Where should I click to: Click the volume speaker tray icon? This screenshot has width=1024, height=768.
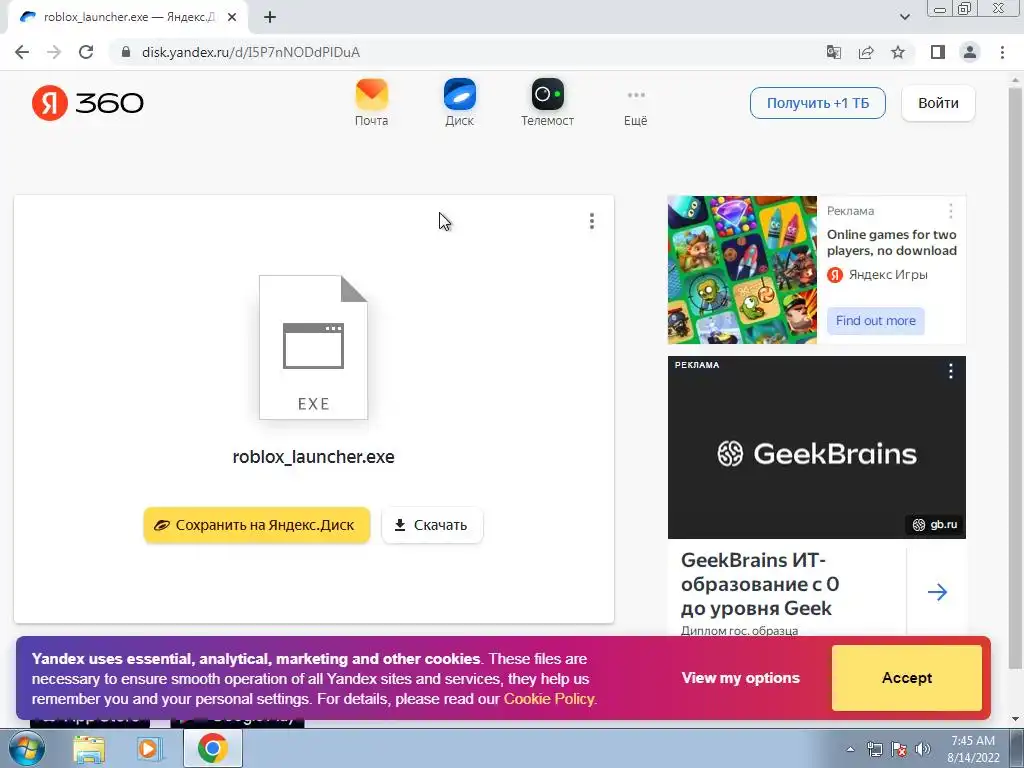tap(923, 749)
